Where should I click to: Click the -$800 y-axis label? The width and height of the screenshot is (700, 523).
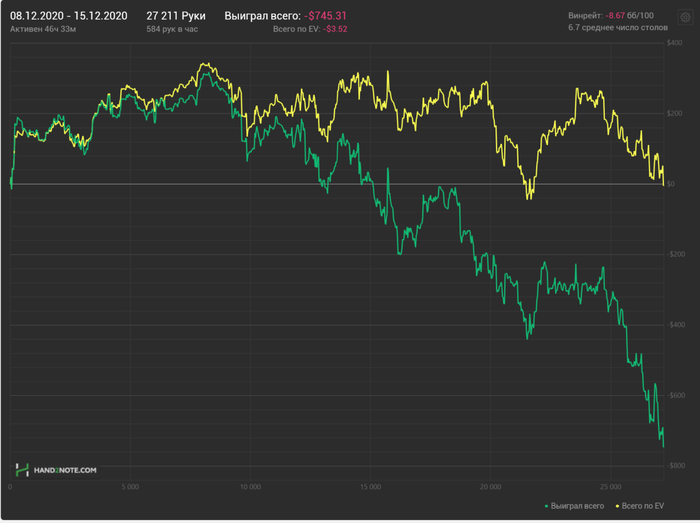click(675, 466)
